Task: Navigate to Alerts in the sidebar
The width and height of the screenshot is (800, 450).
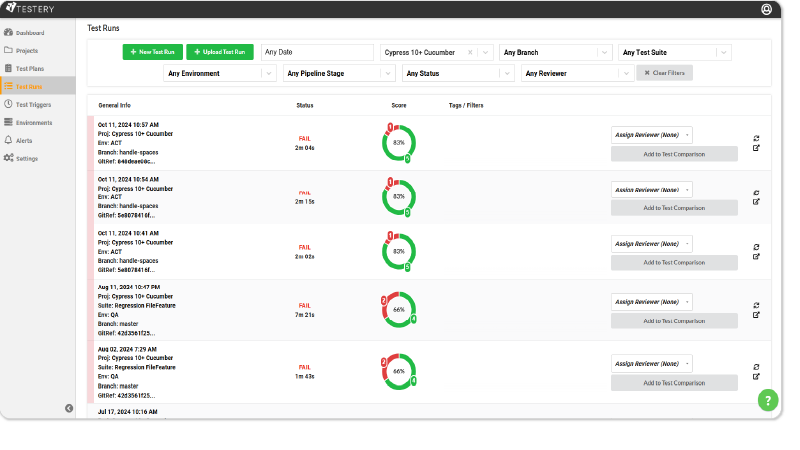Action: 24,140
